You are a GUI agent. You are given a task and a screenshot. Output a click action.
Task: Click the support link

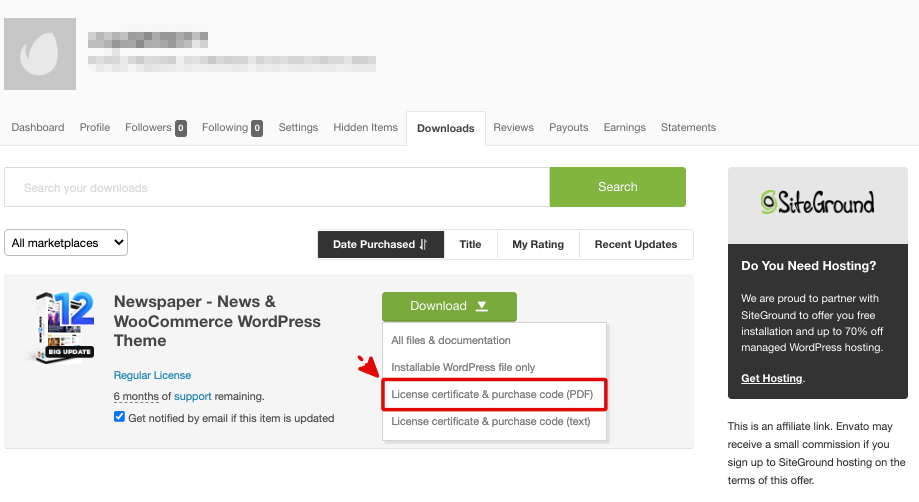[x=193, y=397]
